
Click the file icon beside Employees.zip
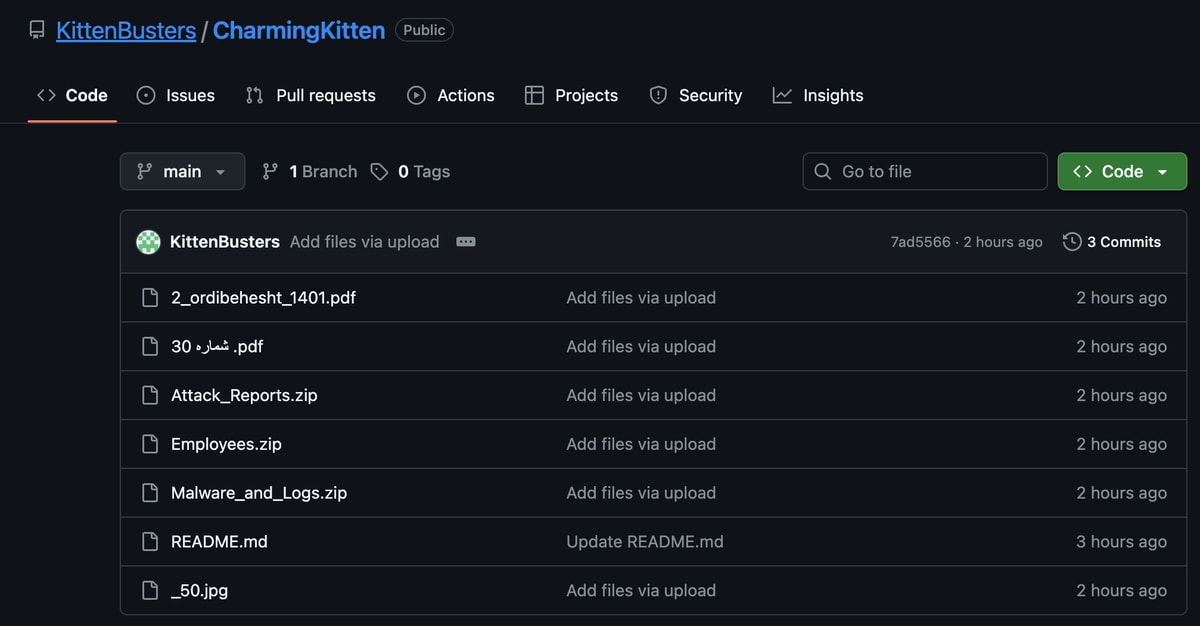(x=150, y=444)
